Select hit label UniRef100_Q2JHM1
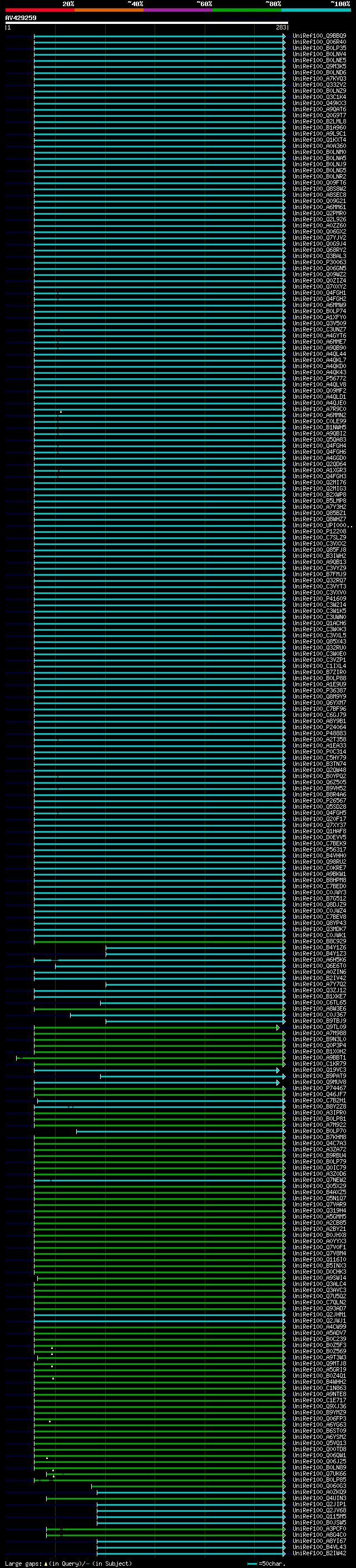Viewport: 356px width, 1568px height. click(x=319, y=1315)
